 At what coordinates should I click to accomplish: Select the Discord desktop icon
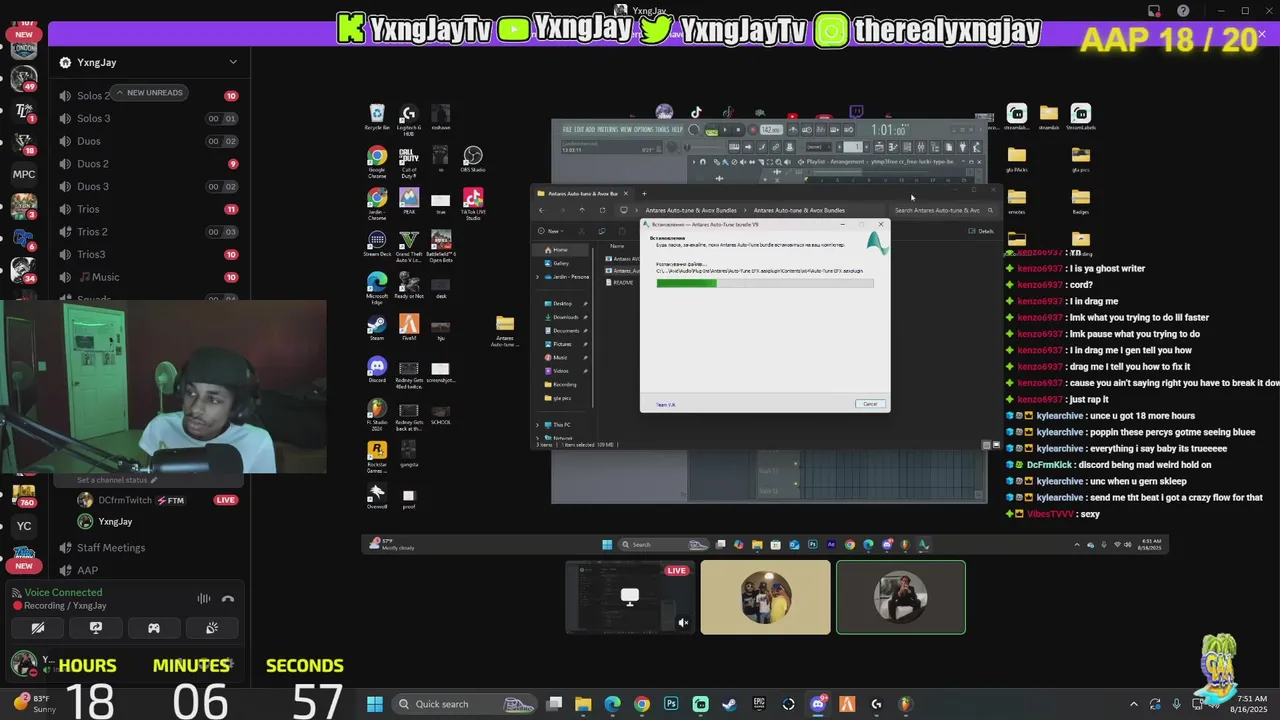point(377,370)
